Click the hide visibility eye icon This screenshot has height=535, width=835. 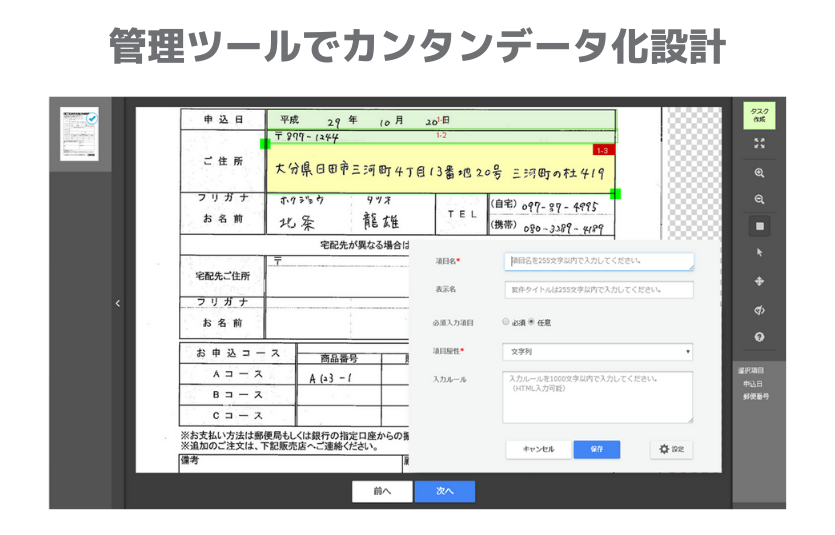click(759, 310)
